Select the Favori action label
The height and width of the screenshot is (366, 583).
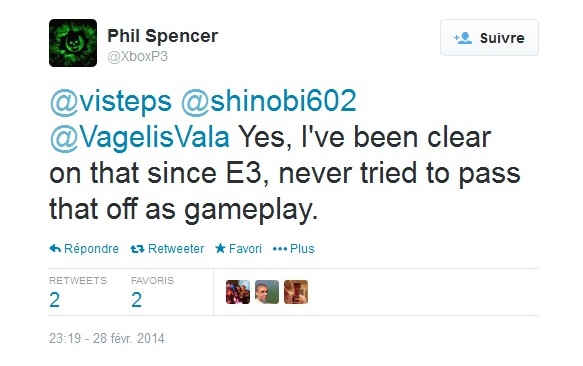pyautogui.click(x=245, y=248)
